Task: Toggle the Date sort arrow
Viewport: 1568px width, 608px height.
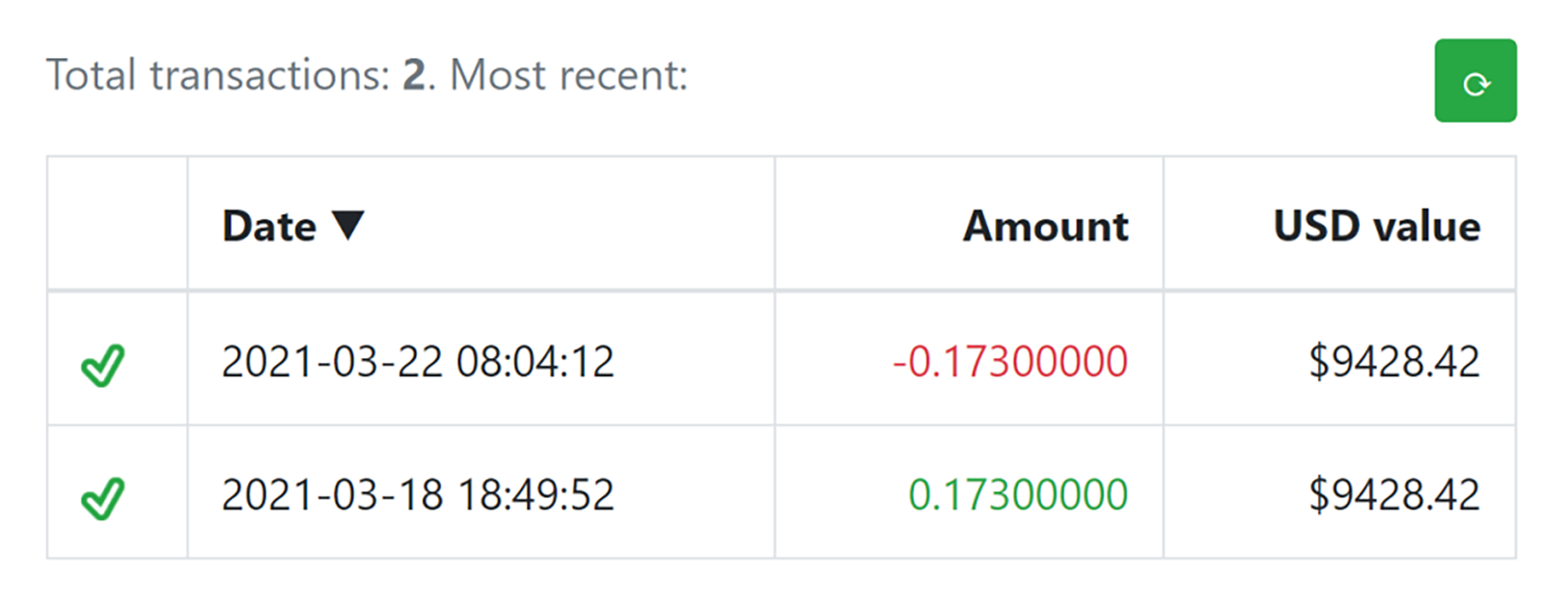Action: (347, 226)
